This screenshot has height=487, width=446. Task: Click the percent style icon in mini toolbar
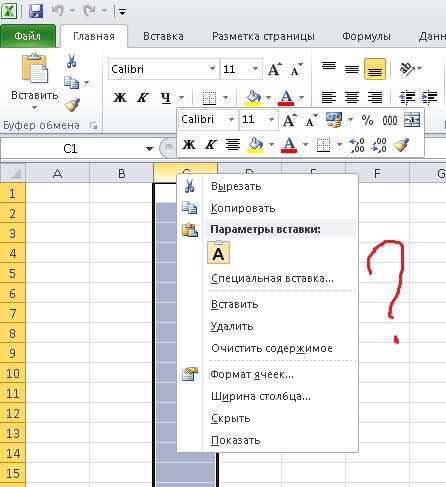(367, 120)
